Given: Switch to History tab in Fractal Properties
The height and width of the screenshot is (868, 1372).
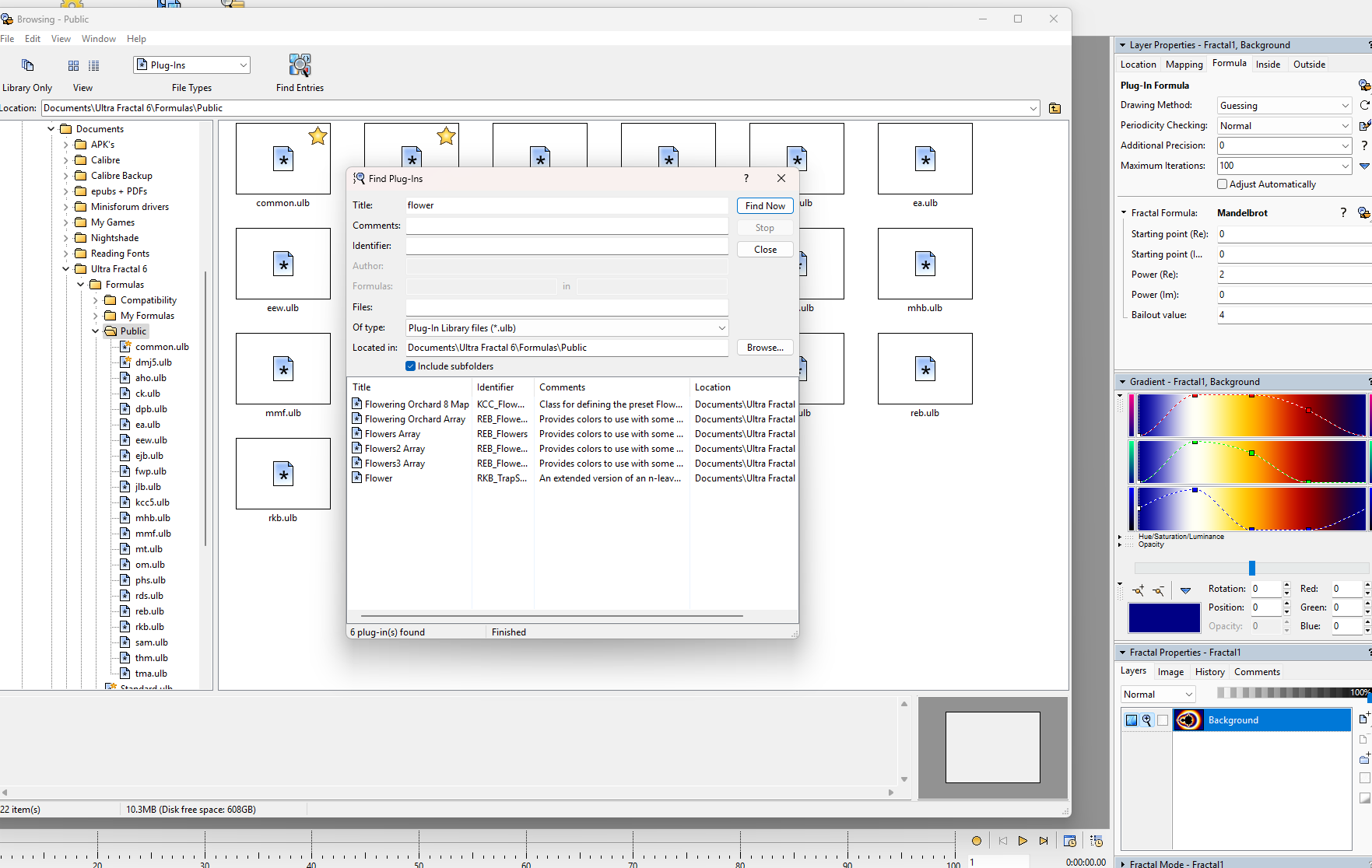Looking at the screenshot, I should (1209, 672).
